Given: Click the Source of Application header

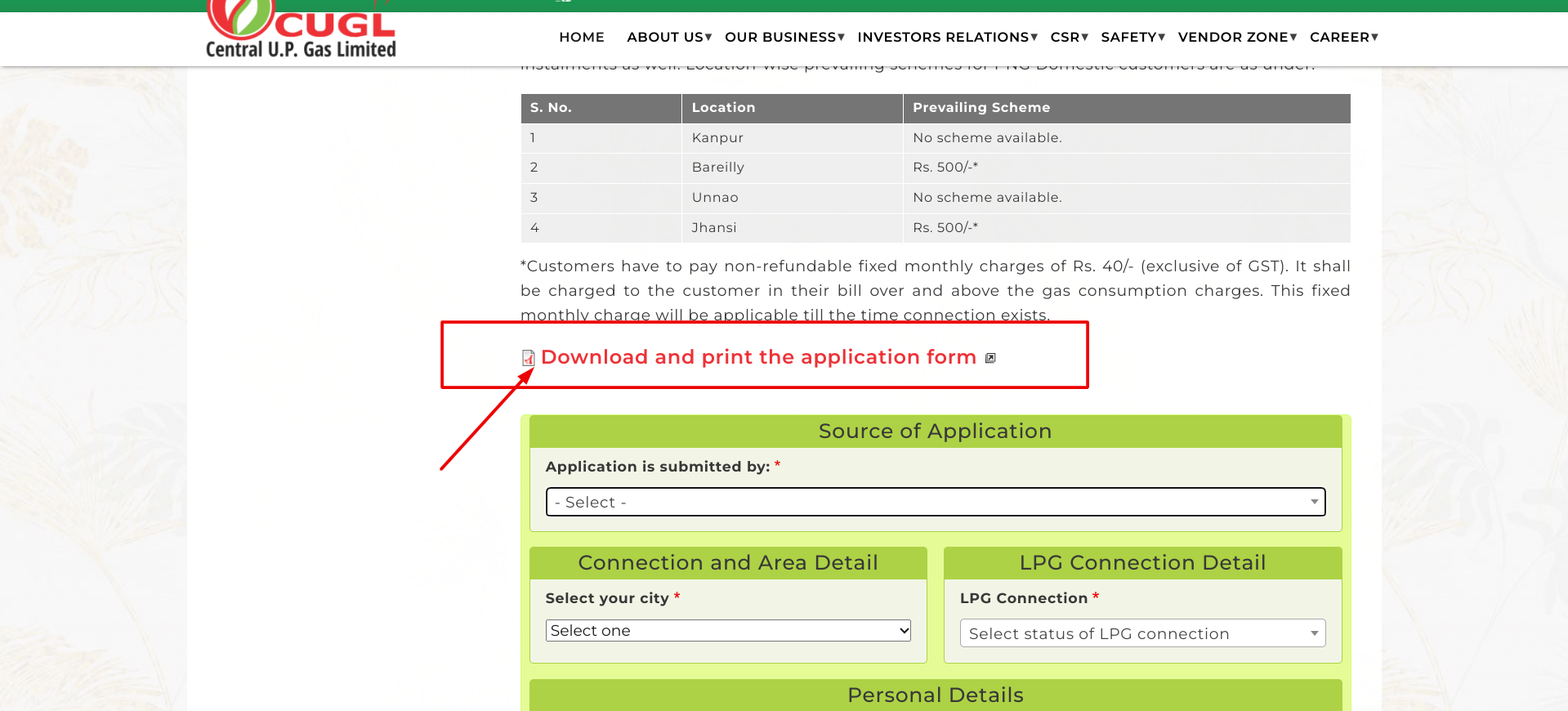Looking at the screenshot, I should point(935,432).
